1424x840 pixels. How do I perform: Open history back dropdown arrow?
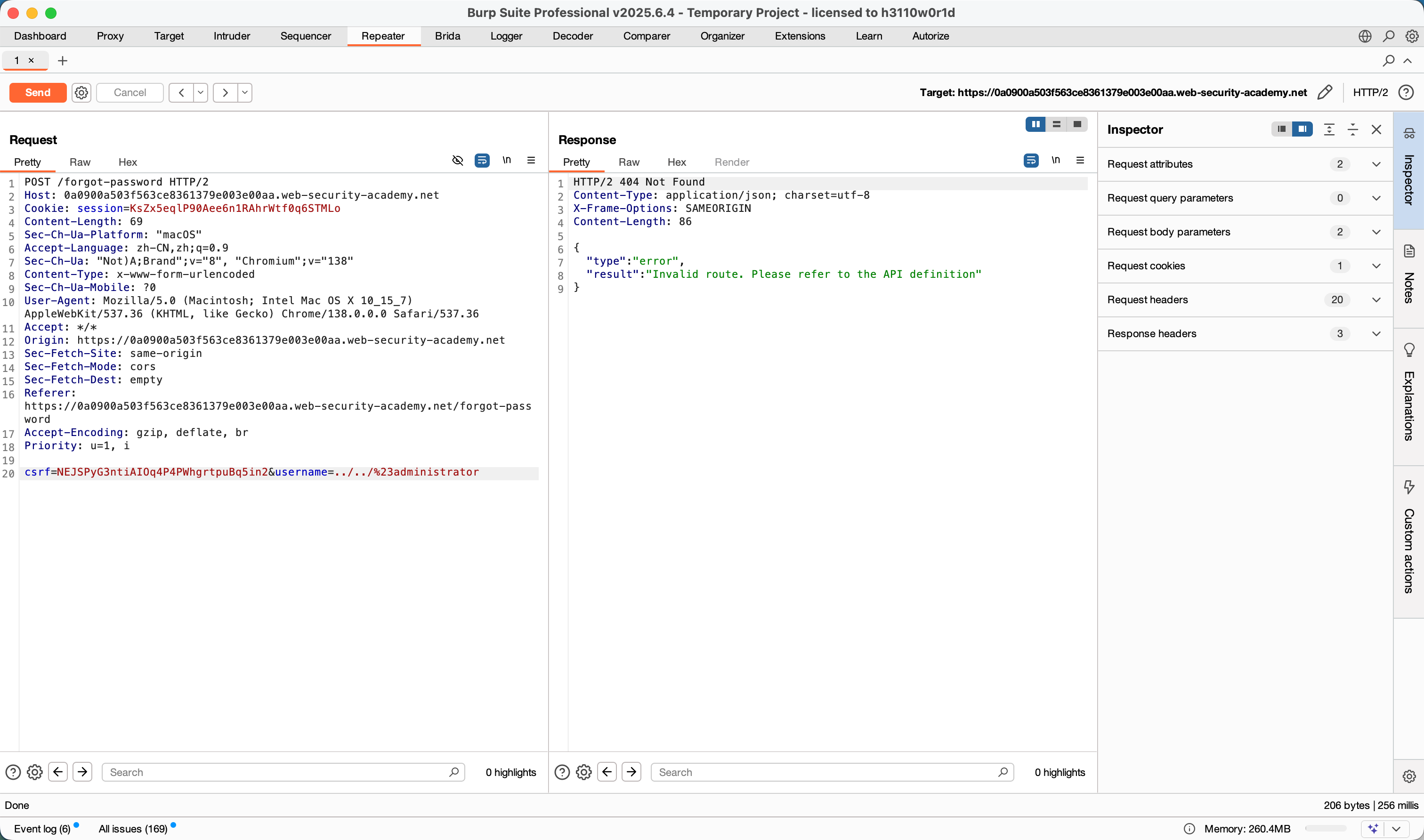coord(200,92)
